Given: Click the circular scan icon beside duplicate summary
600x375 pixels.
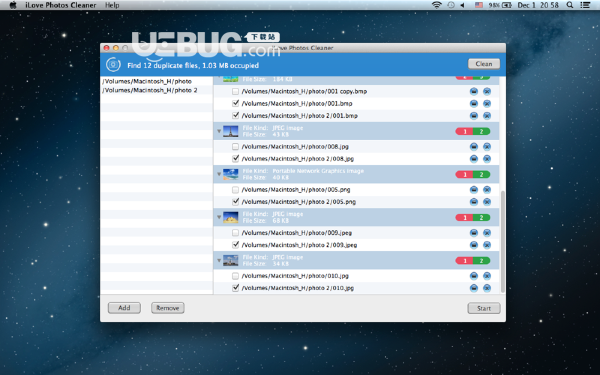Looking at the screenshot, I should [x=113, y=65].
